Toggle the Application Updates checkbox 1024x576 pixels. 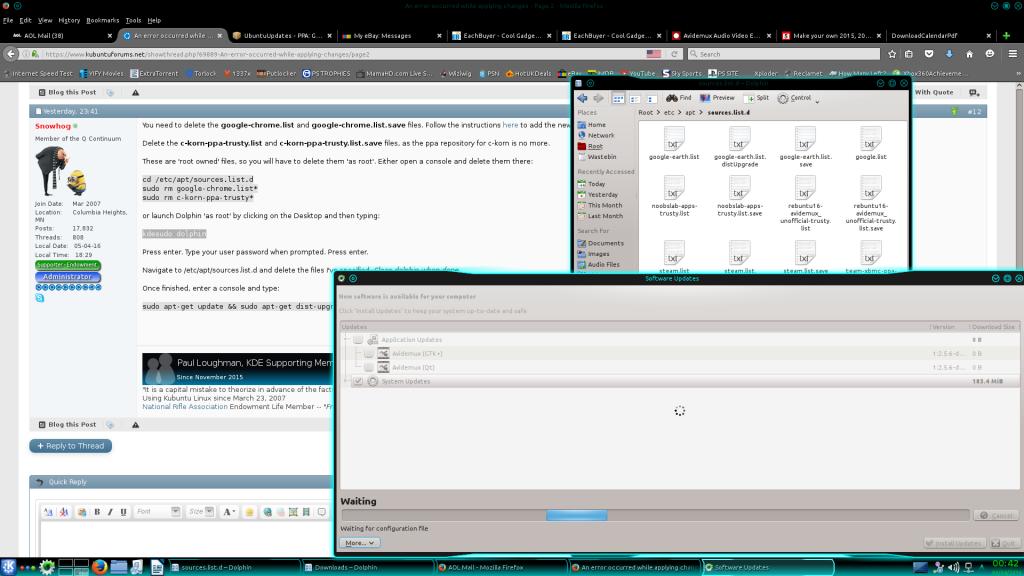[359, 340]
